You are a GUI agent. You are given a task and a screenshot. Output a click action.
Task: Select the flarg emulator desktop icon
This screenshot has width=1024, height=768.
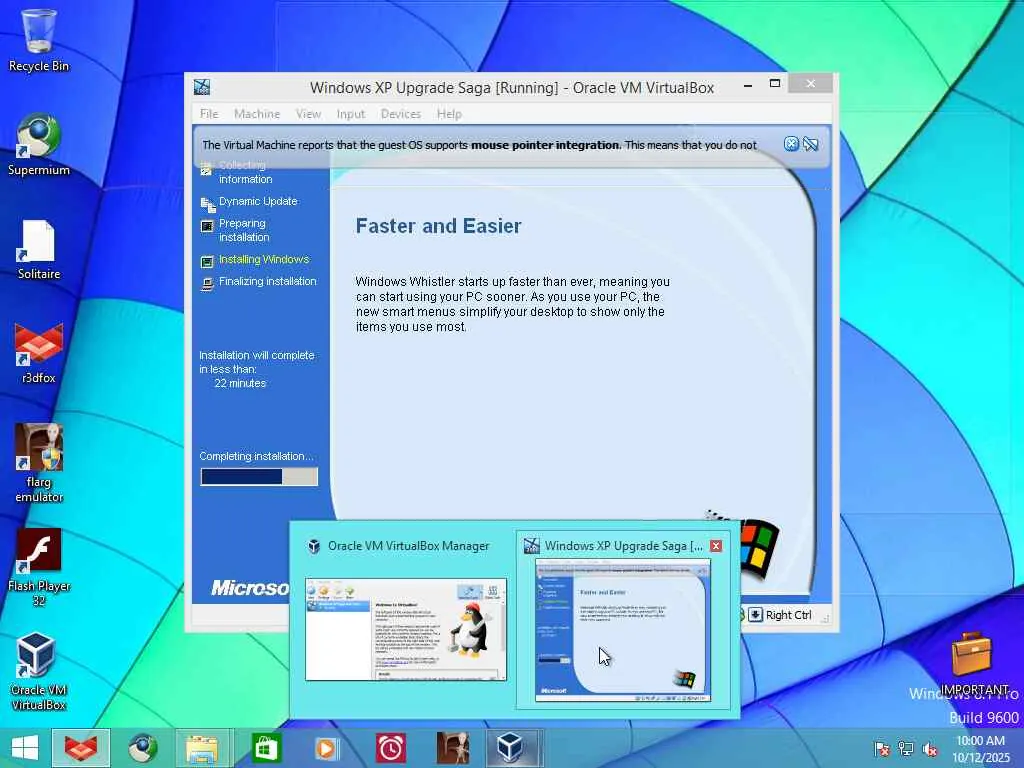tap(39, 462)
